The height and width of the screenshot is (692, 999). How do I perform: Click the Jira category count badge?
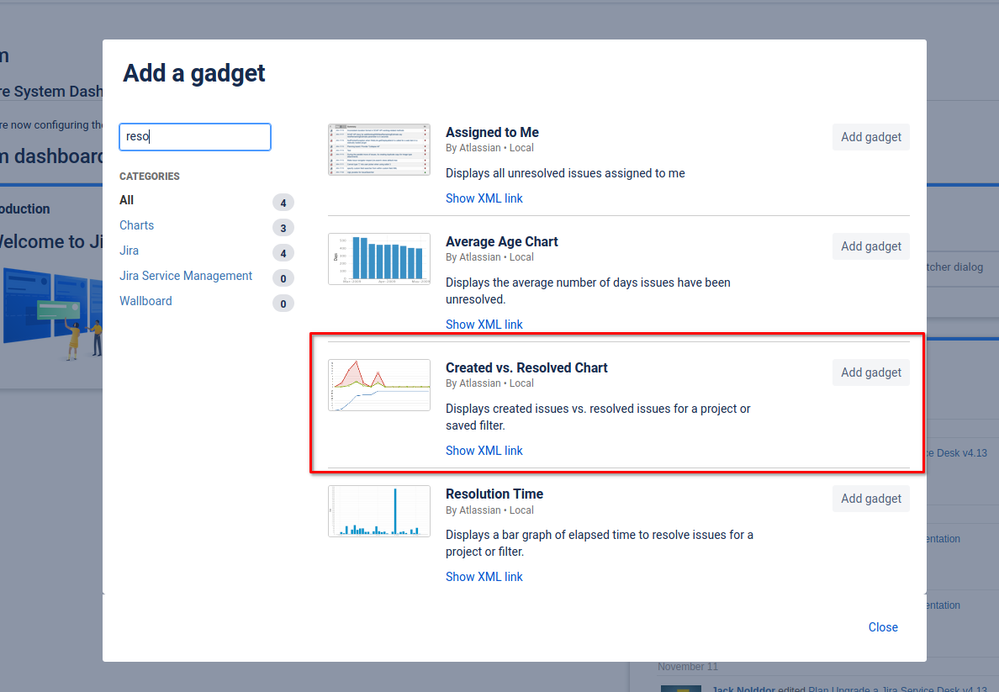(x=284, y=253)
